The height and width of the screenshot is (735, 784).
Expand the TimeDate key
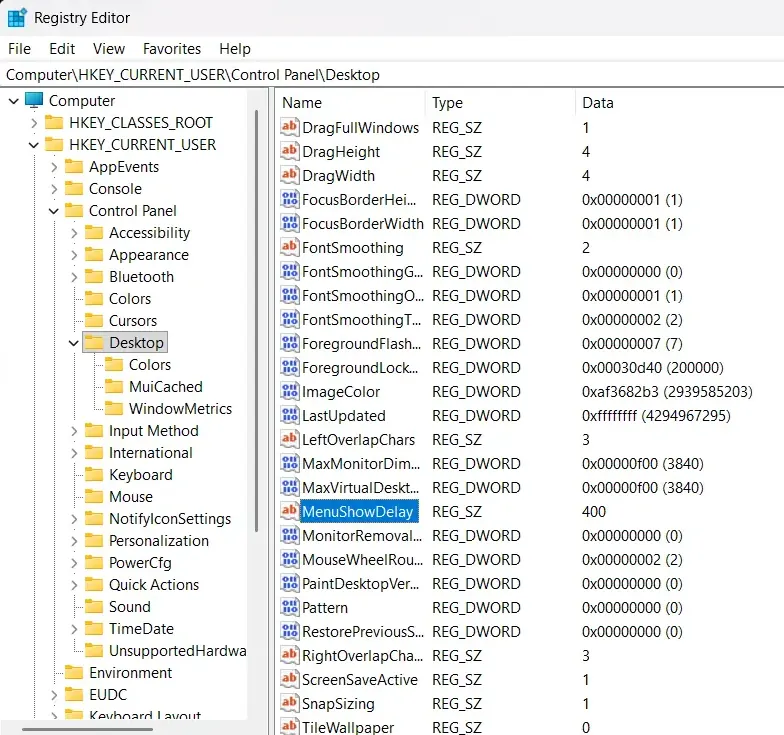click(x=74, y=628)
